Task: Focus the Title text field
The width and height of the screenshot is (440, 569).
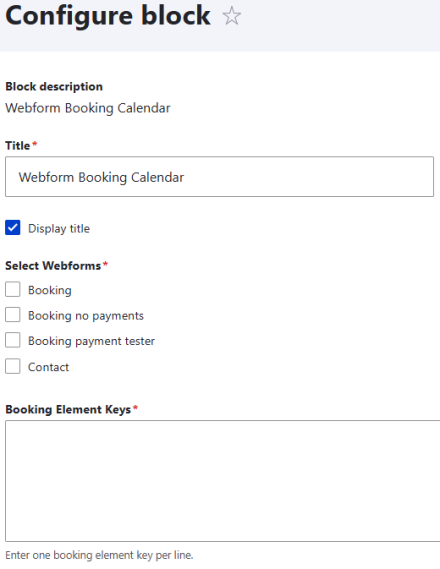Action: tap(219, 177)
